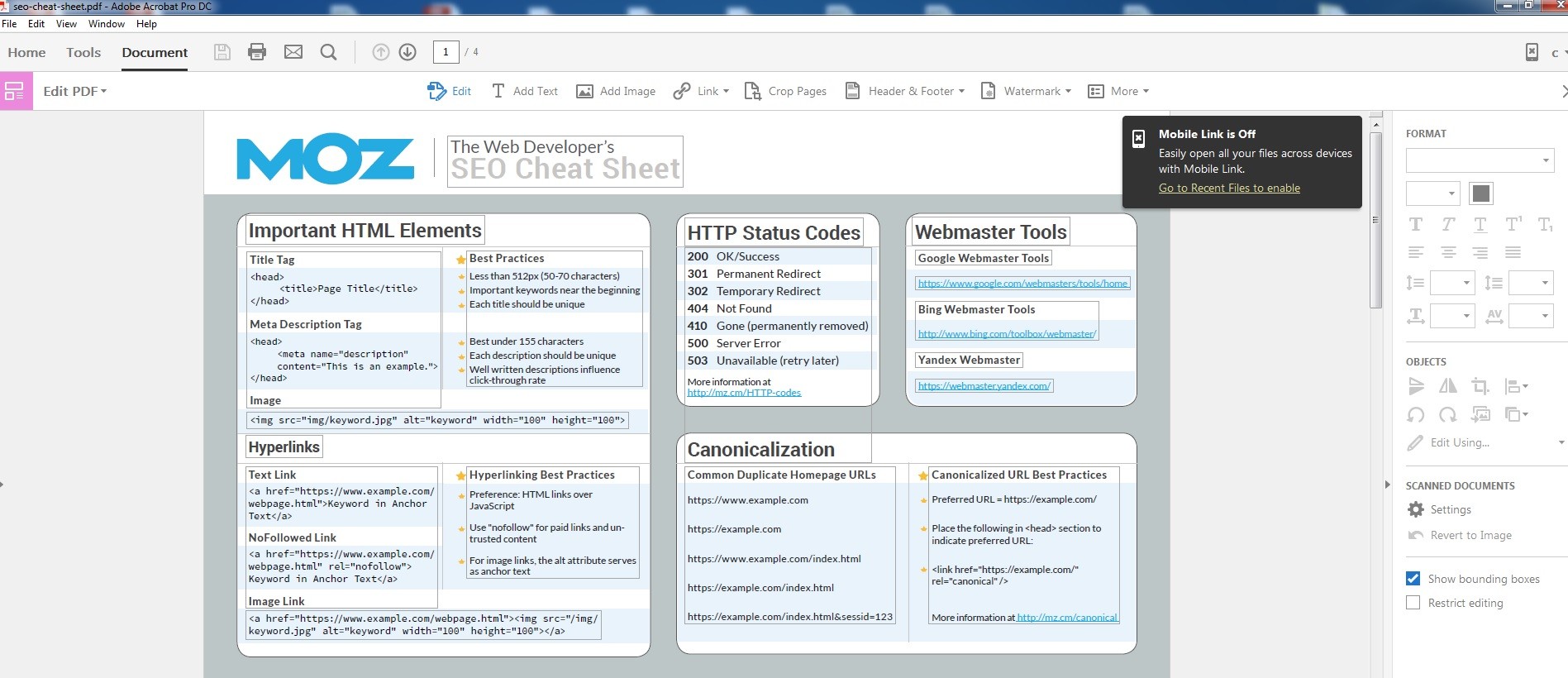This screenshot has height=678, width=1568.
Task: Toggle Show bounding boxes checkbox
Action: point(1413,579)
